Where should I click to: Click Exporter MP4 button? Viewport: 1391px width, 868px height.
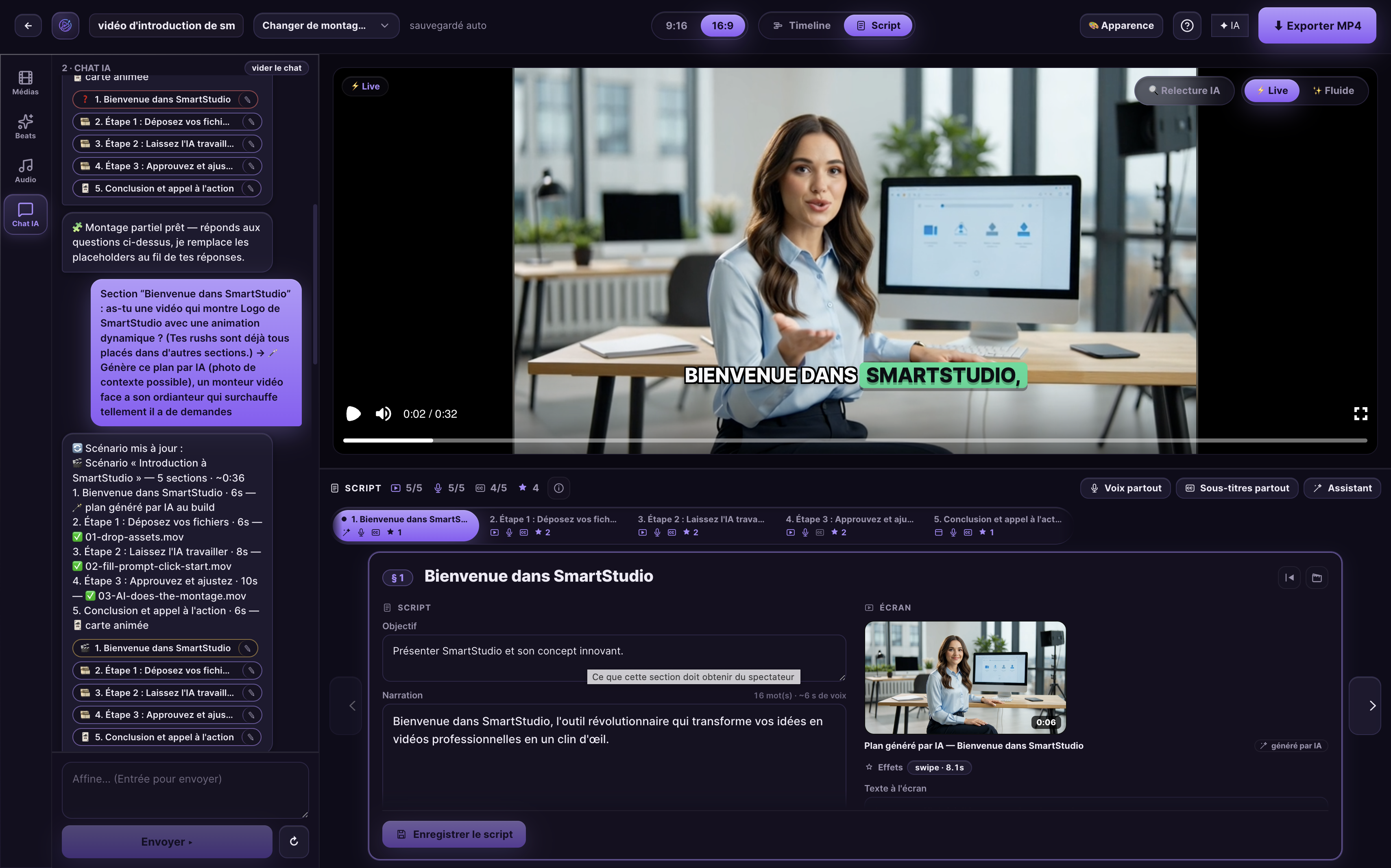(1317, 25)
